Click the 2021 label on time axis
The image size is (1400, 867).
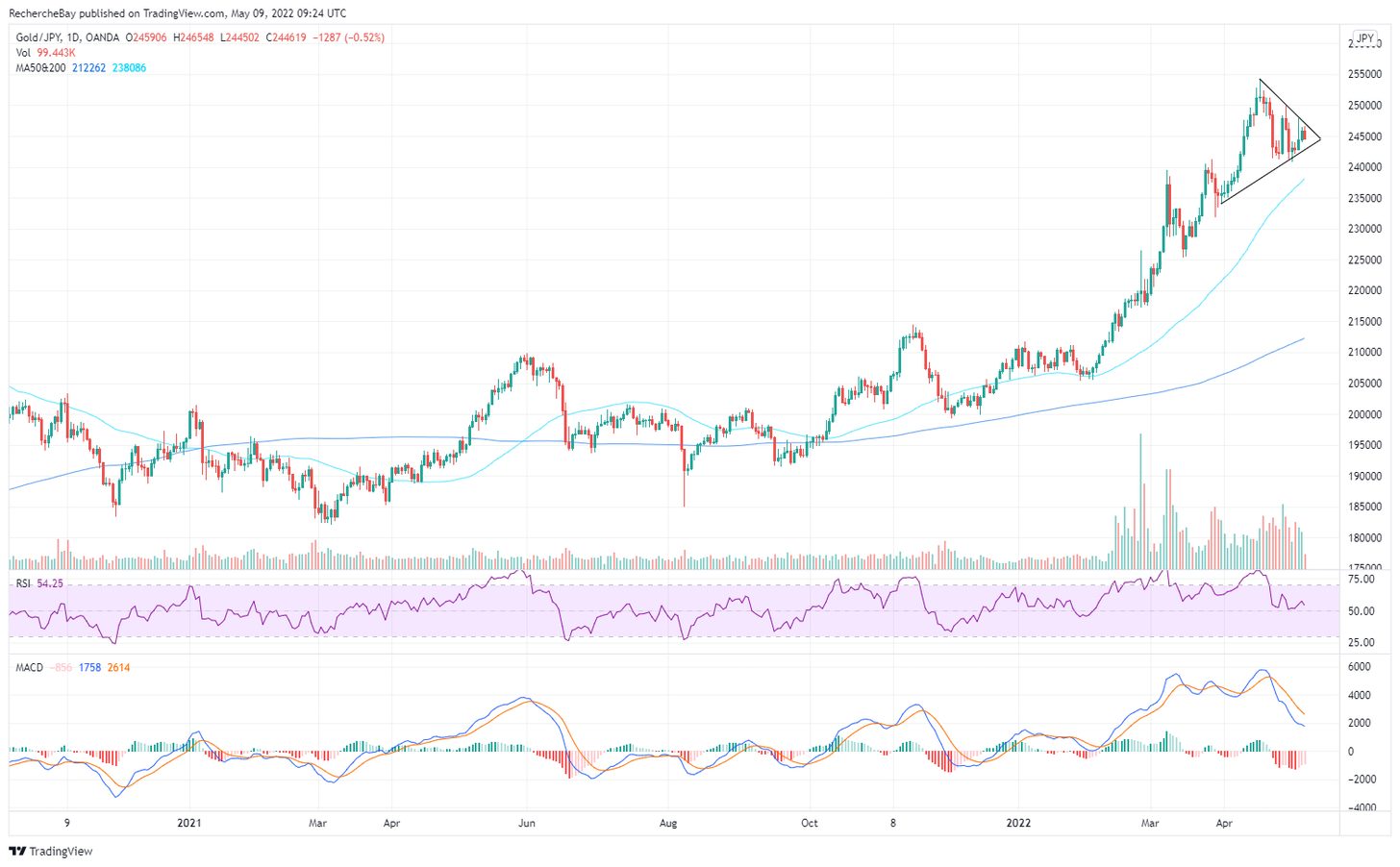coord(189,823)
